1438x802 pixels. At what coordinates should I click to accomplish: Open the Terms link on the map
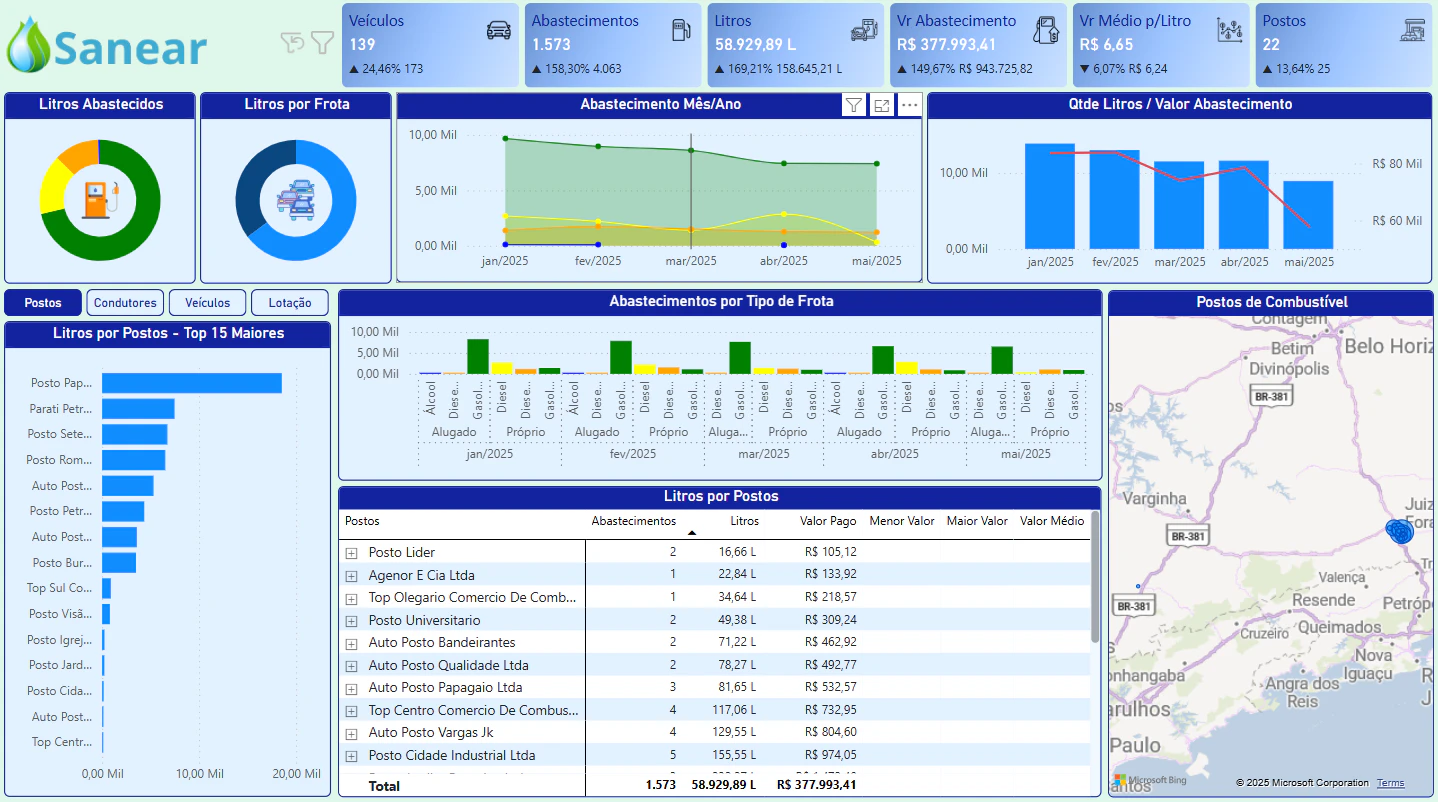[x=1390, y=783]
